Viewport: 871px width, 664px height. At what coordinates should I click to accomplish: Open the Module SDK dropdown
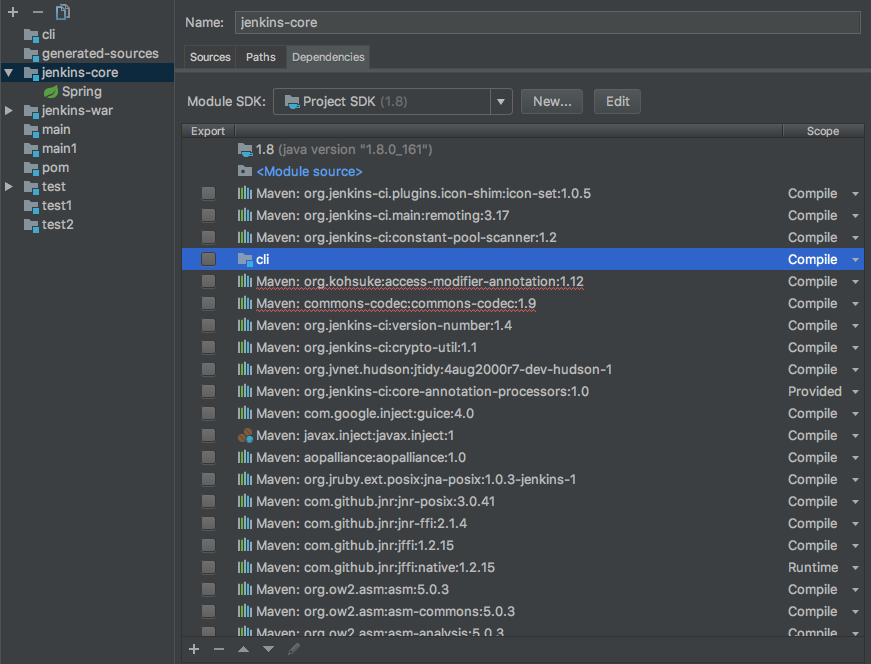tap(500, 101)
